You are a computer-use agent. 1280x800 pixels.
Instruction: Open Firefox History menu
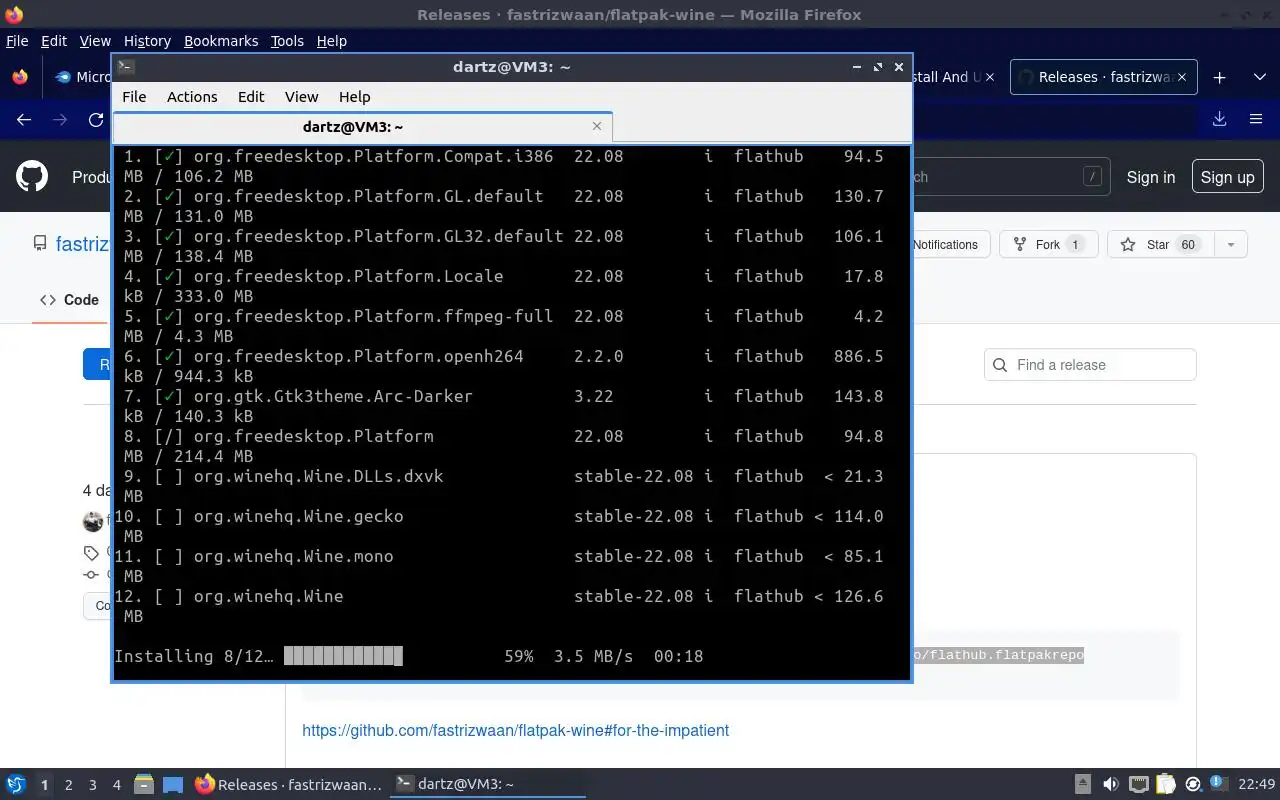point(147,41)
